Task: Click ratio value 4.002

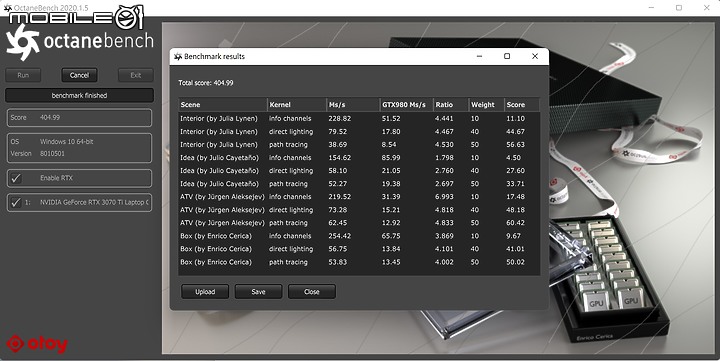Action: point(444,262)
